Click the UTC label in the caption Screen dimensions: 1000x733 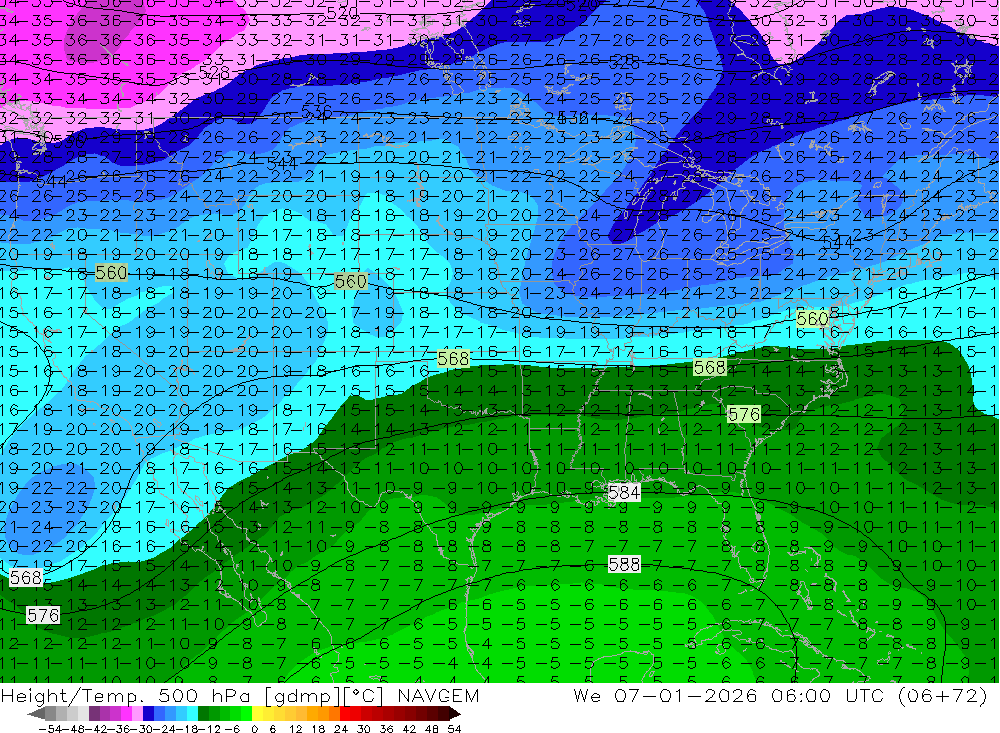(x=866, y=695)
